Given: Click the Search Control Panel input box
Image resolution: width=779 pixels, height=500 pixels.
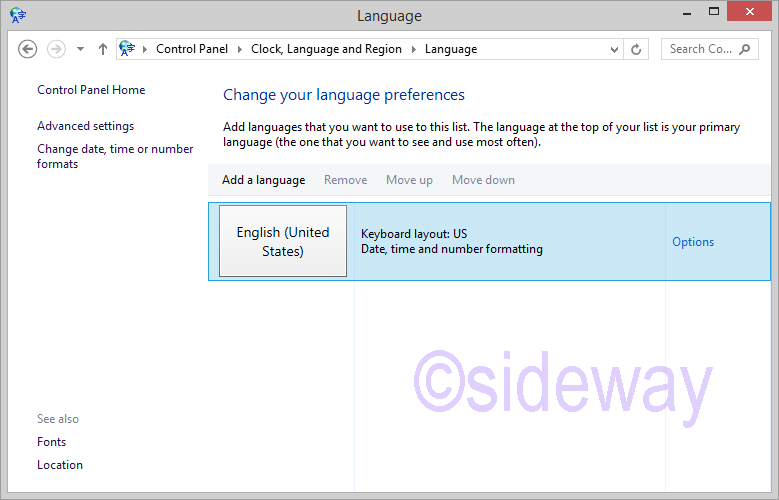Looking at the screenshot, I should 700,49.
